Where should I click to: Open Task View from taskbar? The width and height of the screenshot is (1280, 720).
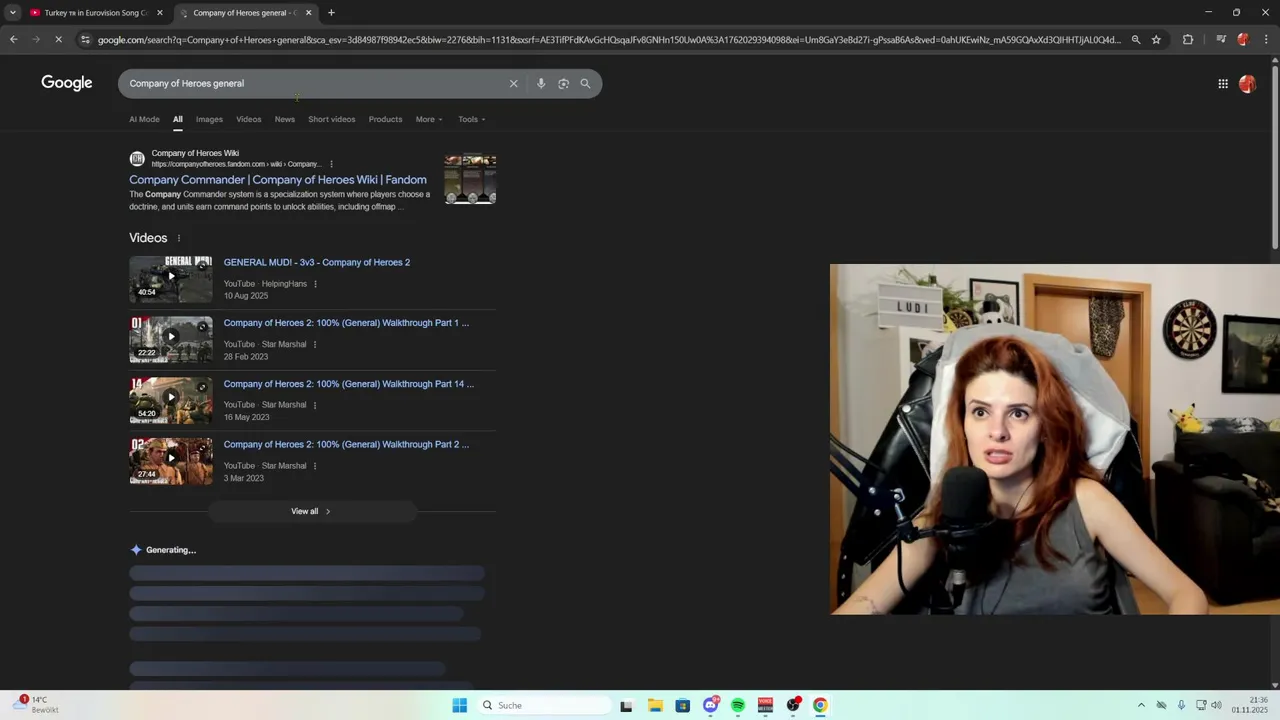coord(626,705)
